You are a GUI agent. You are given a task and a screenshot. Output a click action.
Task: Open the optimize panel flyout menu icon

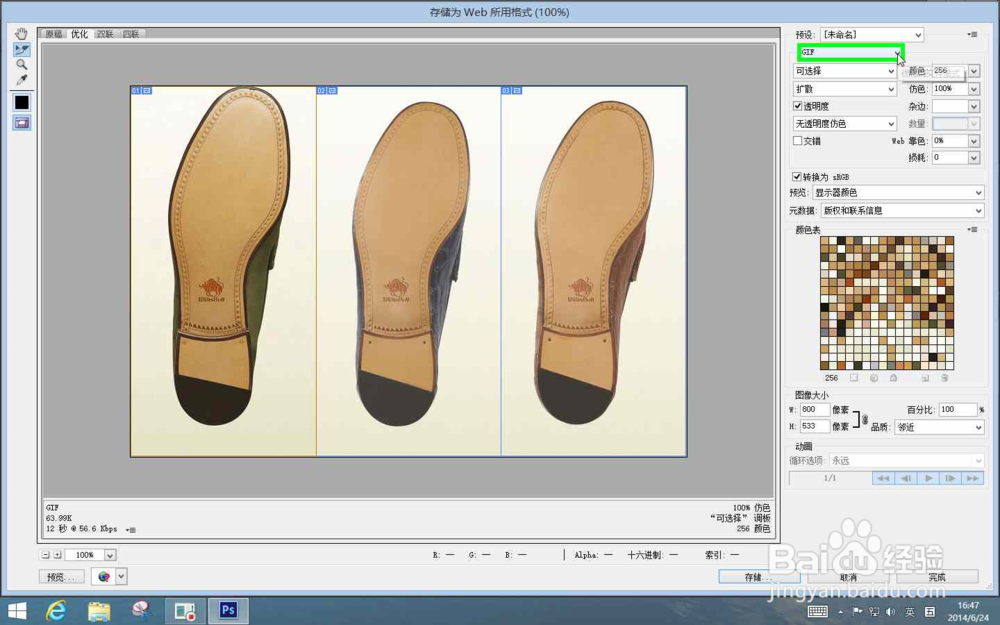coord(973,34)
